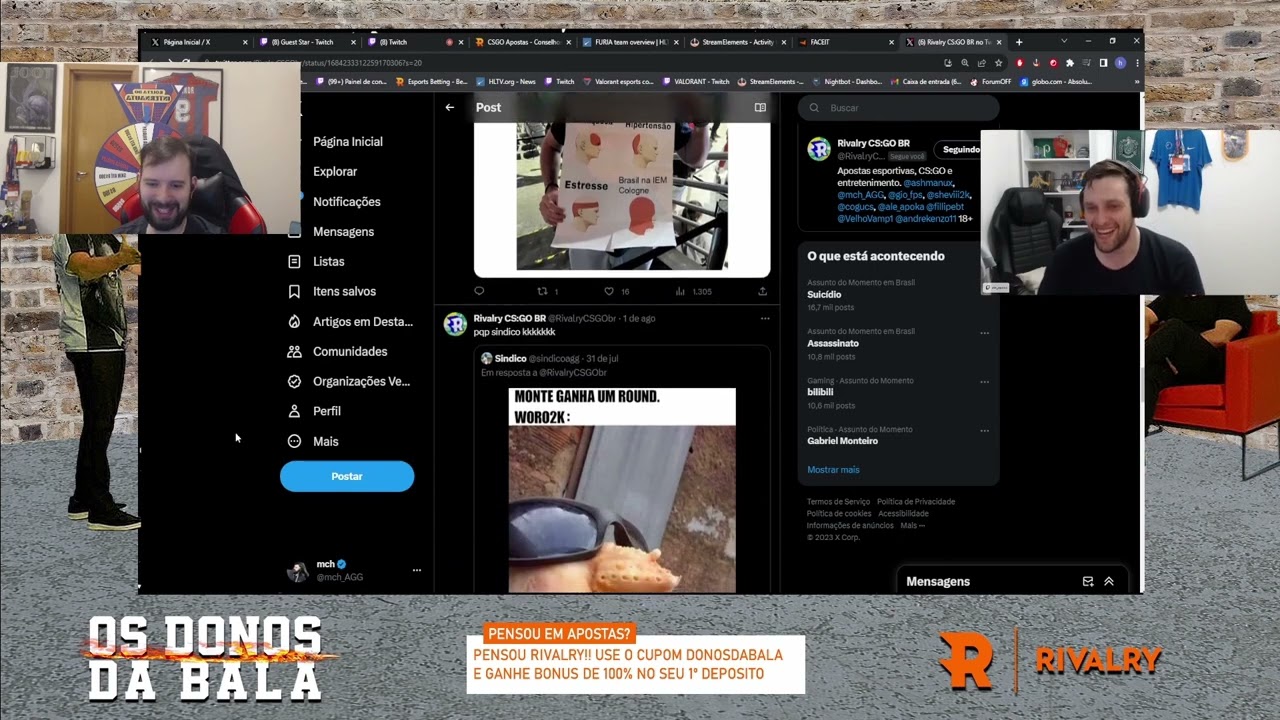Open Comunidades people icon
Image resolution: width=1280 pixels, height=720 pixels.
pyautogui.click(x=294, y=351)
